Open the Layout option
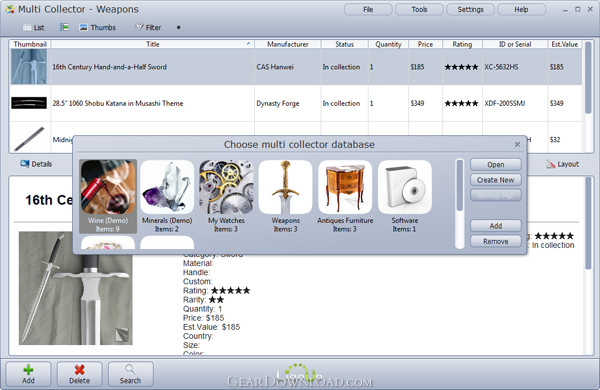Screen dimensions: 600x390 click(x=562, y=164)
